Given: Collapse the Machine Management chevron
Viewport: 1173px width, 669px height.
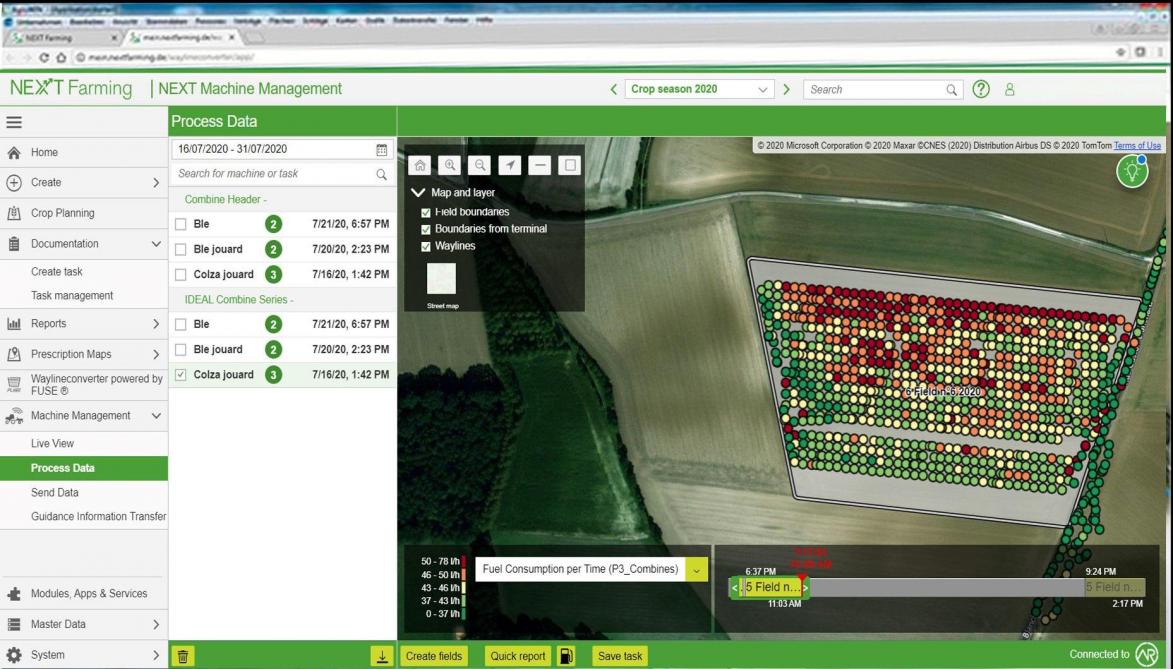Looking at the screenshot, I should 156,416.
